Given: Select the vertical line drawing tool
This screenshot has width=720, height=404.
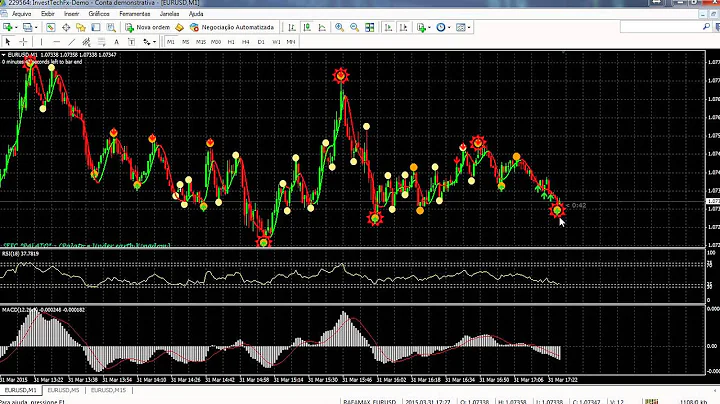Looking at the screenshot, I should (41, 42).
